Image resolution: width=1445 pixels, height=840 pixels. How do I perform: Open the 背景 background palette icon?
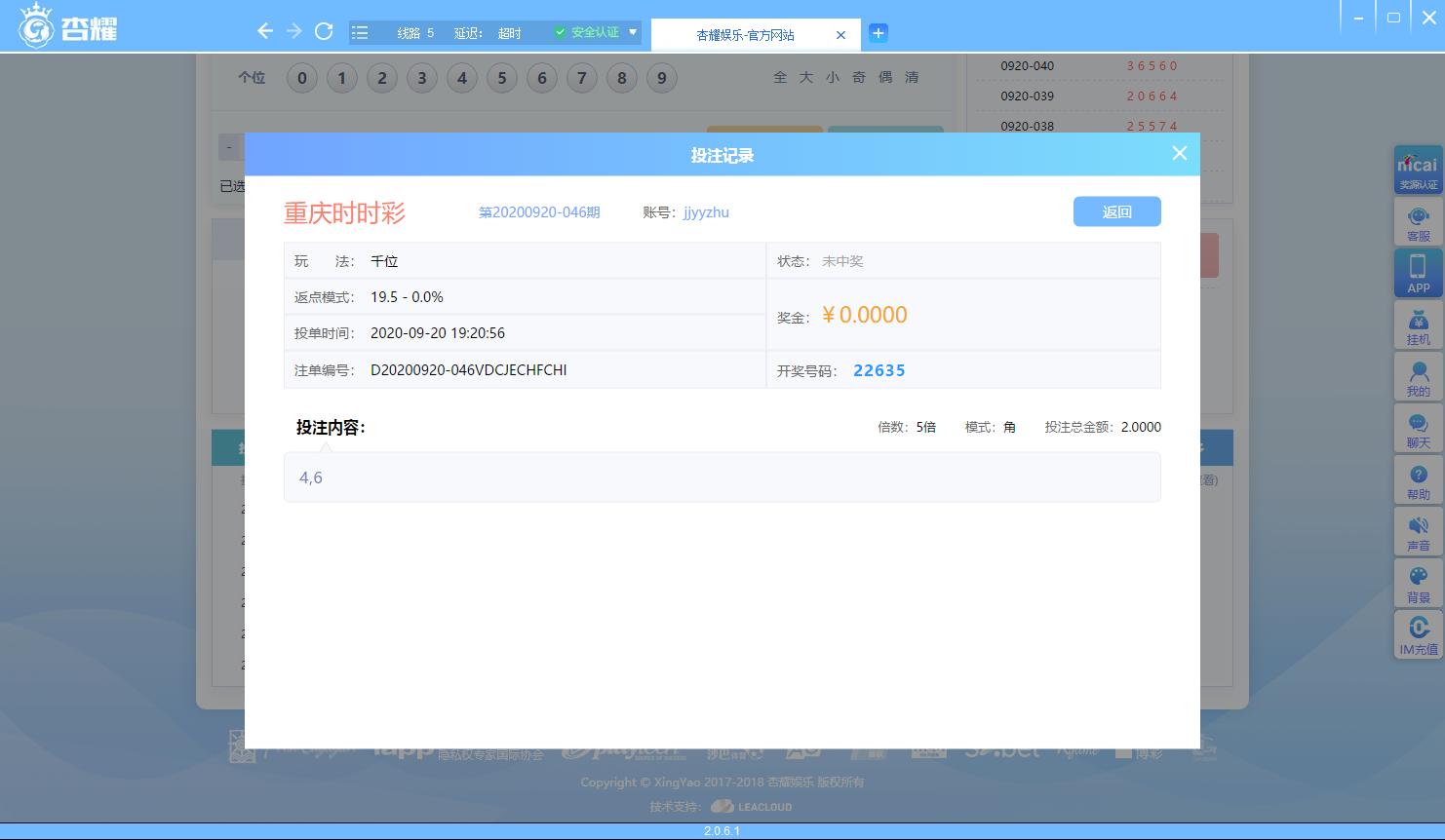tap(1418, 583)
